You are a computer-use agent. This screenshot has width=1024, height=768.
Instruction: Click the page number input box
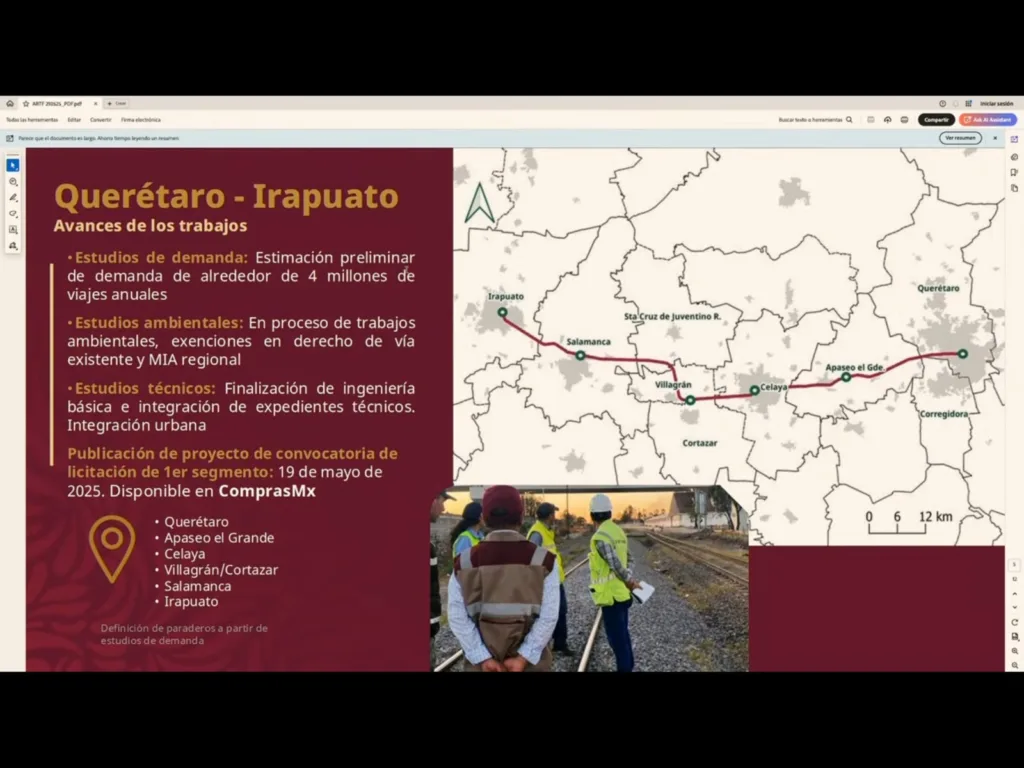[1014, 565]
